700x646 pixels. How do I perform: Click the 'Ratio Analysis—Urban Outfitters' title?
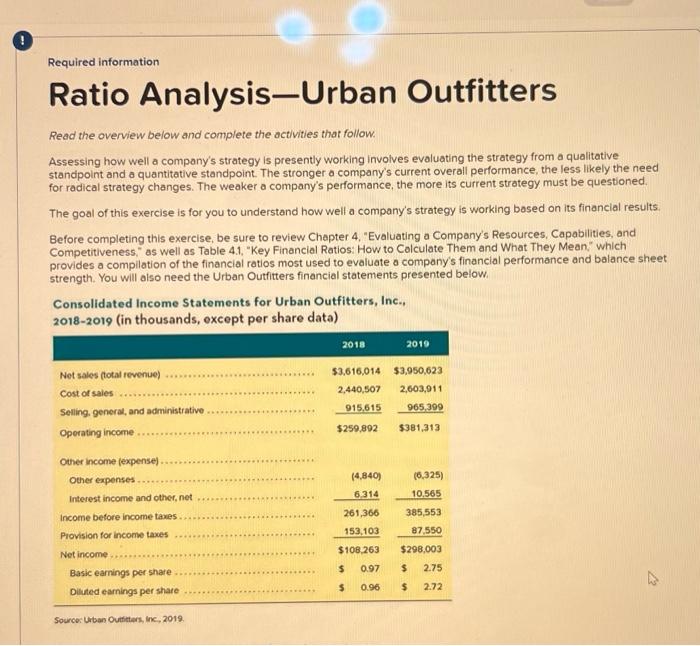[303, 93]
